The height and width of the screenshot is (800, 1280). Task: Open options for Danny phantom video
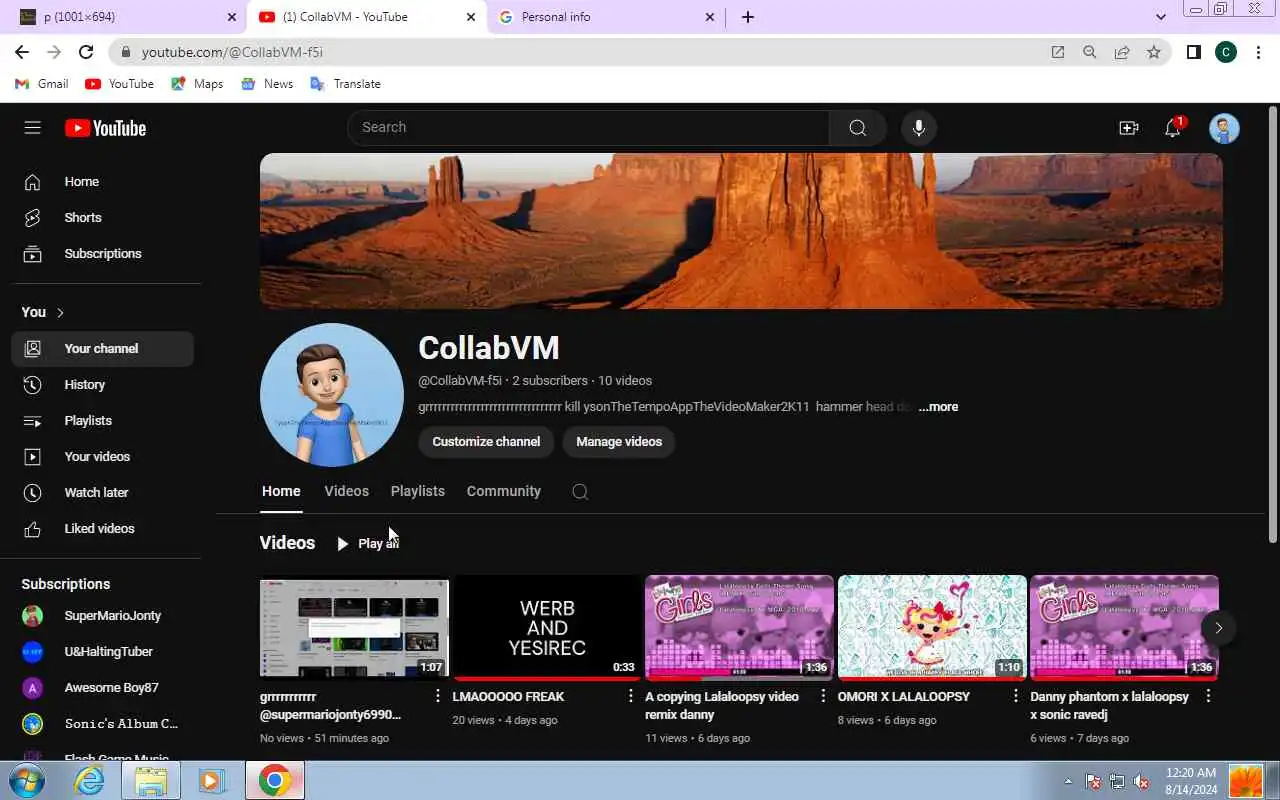click(x=1208, y=696)
